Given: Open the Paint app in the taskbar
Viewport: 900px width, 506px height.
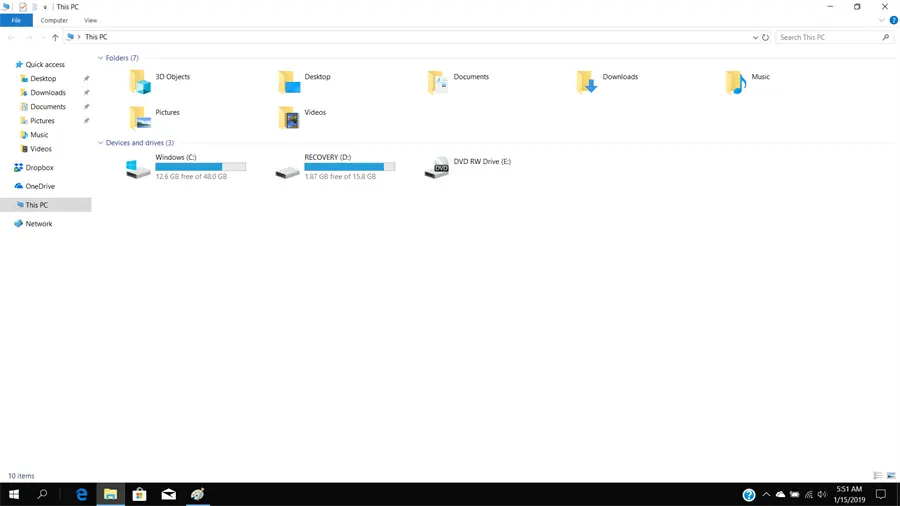Looking at the screenshot, I should click(197, 494).
